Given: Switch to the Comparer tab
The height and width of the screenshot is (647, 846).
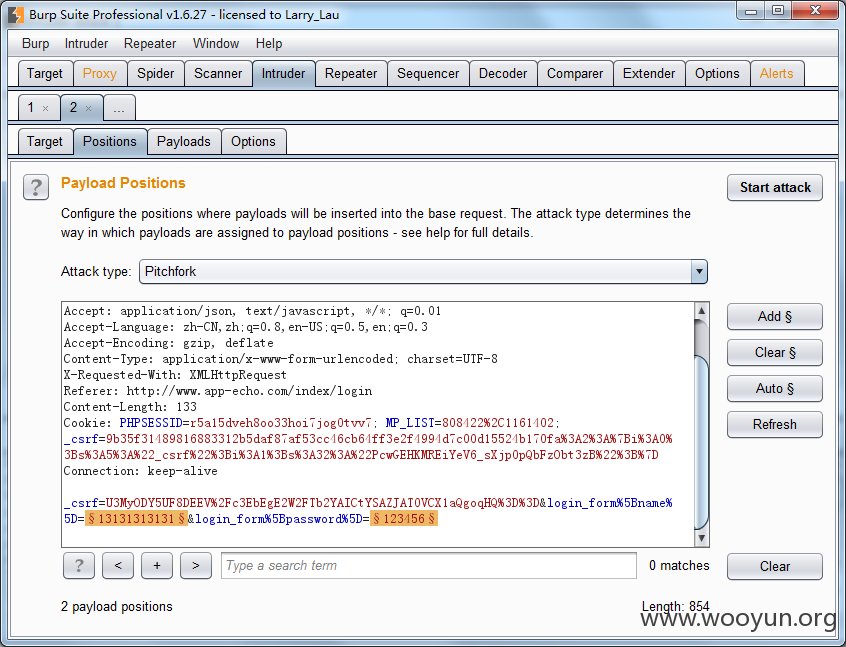Looking at the screenshot, I should point(575,73).
